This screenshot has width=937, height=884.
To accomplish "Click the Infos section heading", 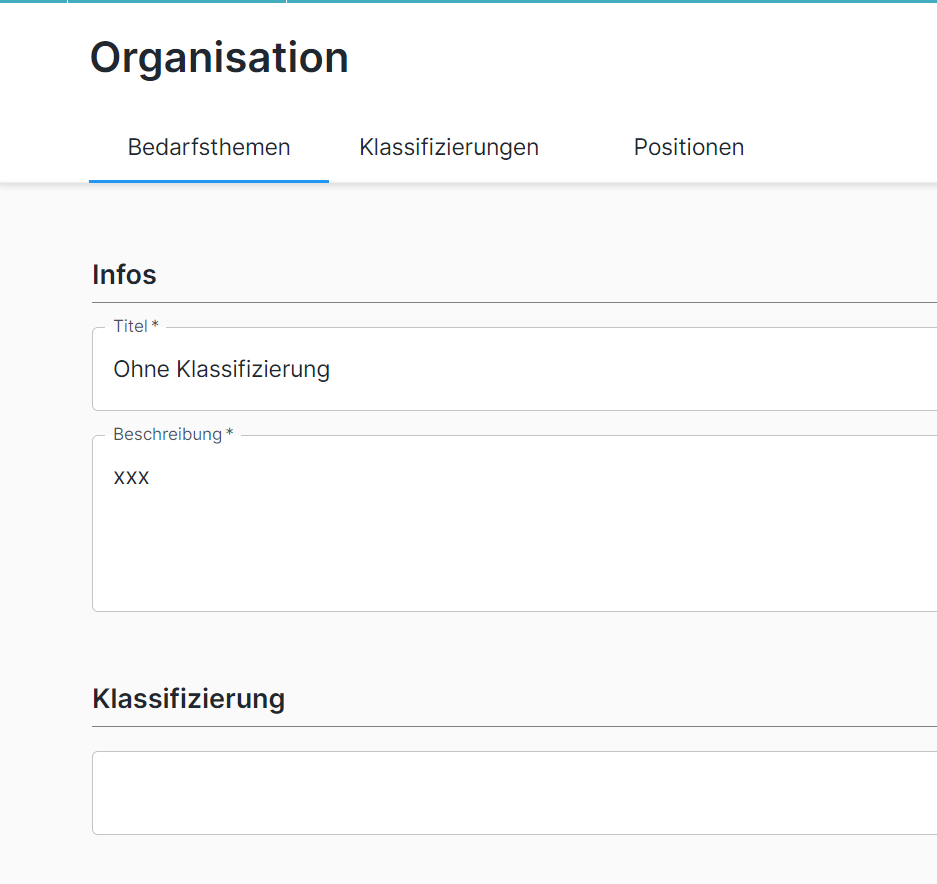I will (124, 275).
